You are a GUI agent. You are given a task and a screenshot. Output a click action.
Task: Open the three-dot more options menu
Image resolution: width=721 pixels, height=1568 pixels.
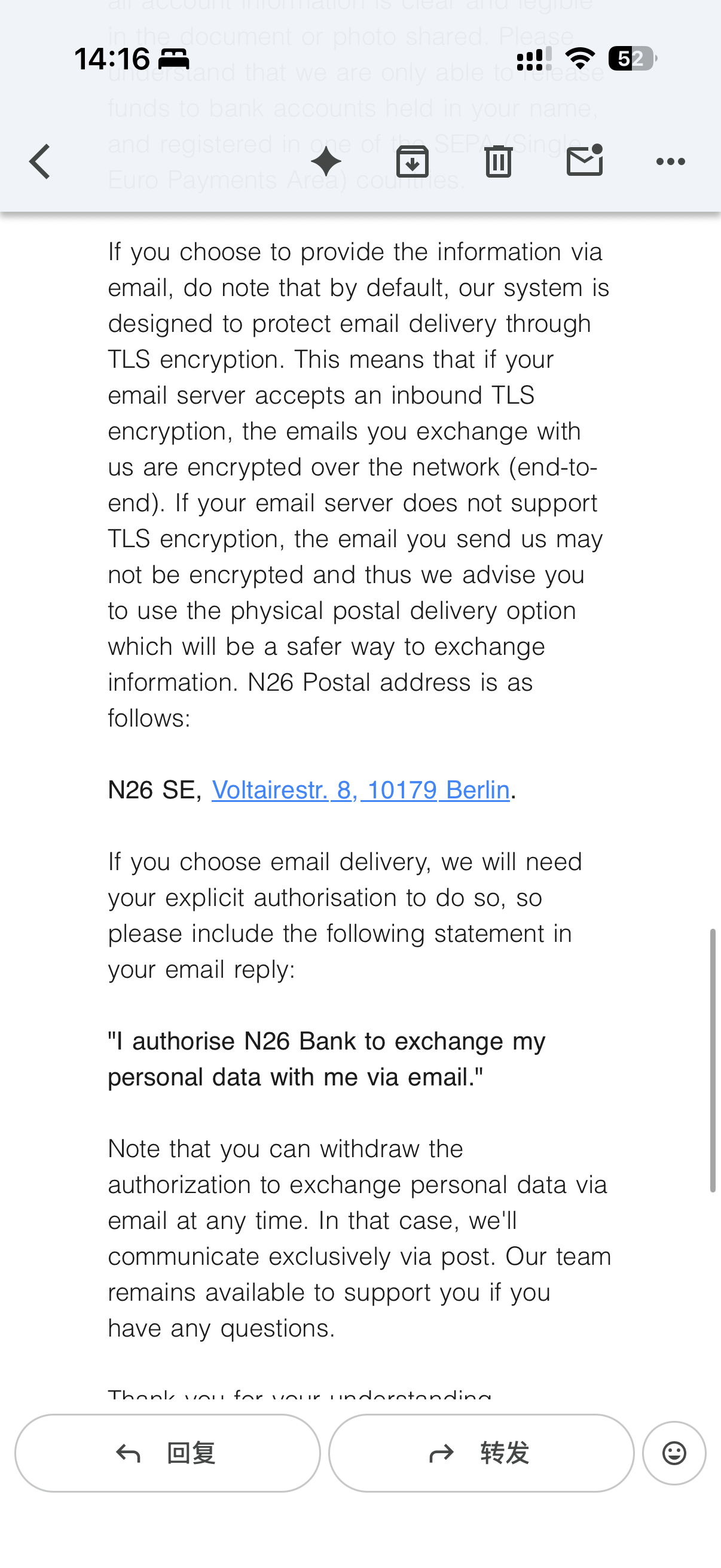pos(671,161)
